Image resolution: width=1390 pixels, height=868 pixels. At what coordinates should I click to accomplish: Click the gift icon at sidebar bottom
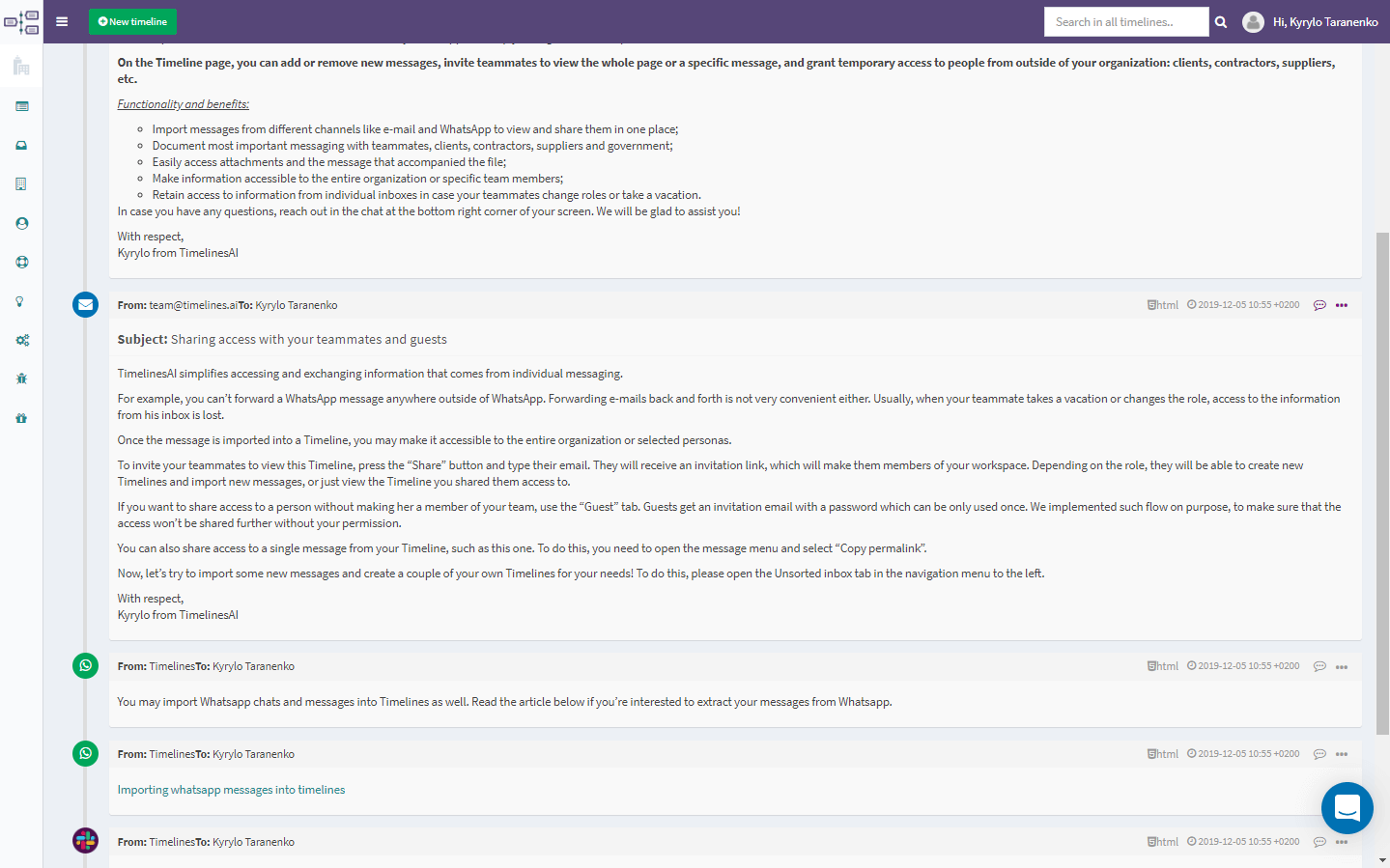pyautogui.click(x=20, y=416)
